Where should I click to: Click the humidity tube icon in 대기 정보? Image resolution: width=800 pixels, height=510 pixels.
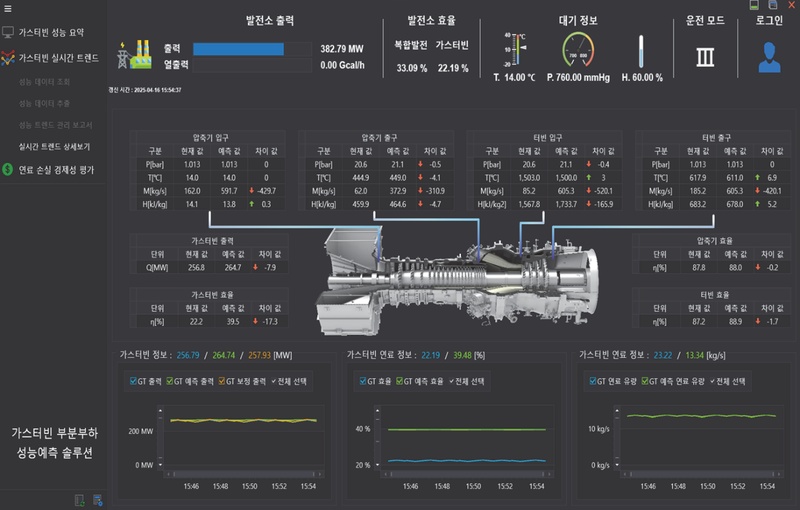coord(641,51)
